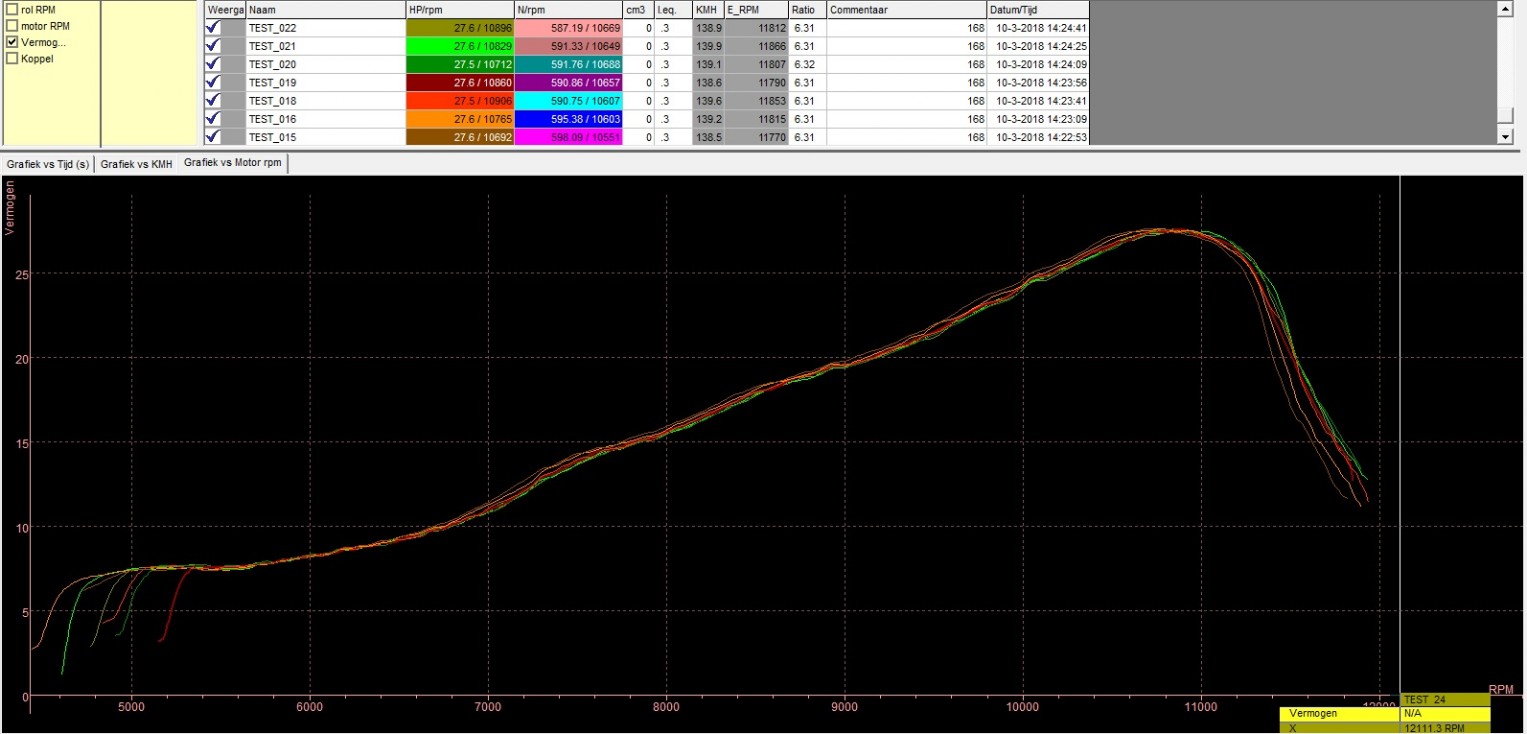The image size is (1527, 734).
Task: Select the TEST_022 name cell
Action: tap(326, 28)
